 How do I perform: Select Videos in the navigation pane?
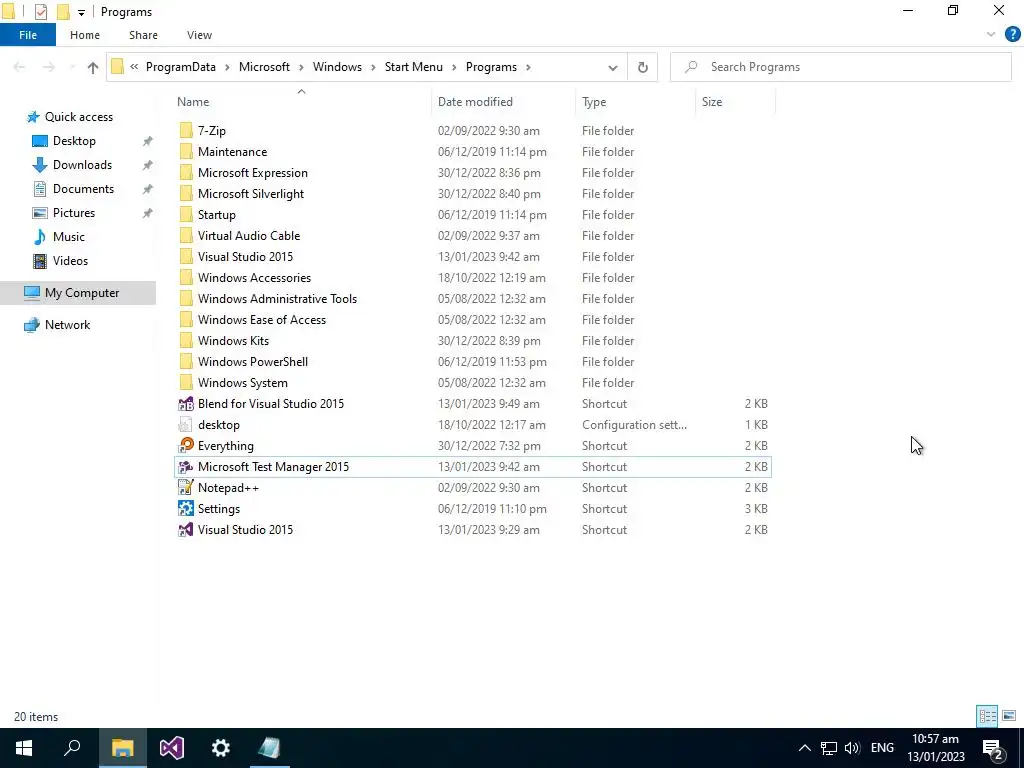pos(70,261)
